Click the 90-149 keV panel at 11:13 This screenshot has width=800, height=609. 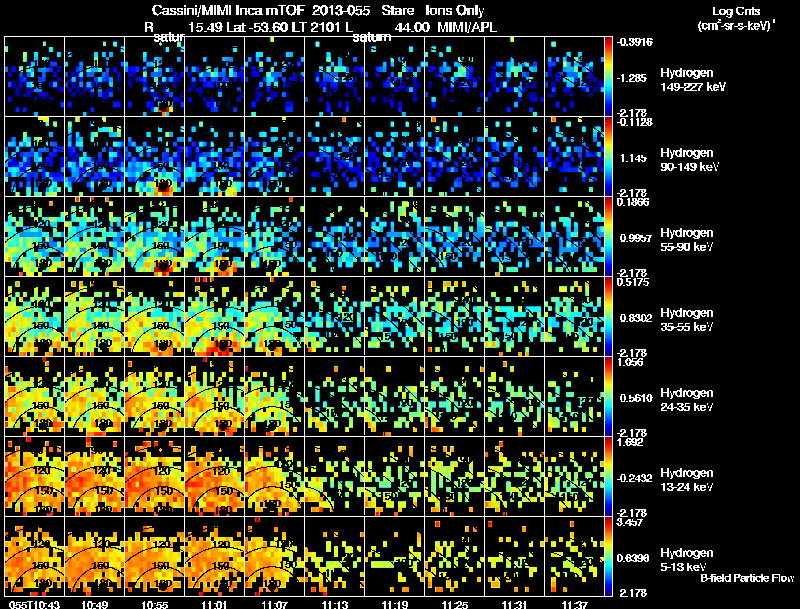pos(335,157)
